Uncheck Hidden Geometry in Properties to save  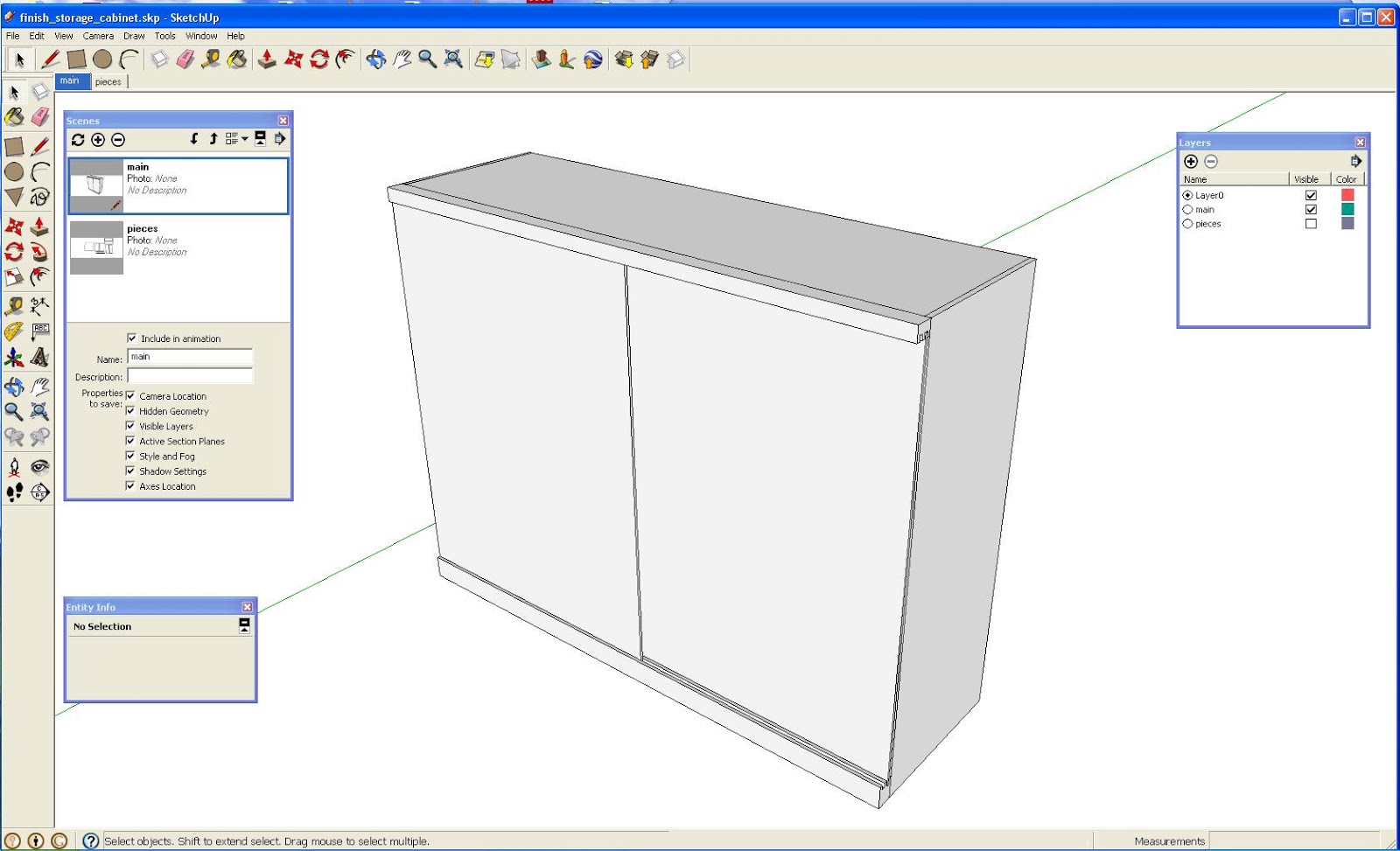point(130,411)
